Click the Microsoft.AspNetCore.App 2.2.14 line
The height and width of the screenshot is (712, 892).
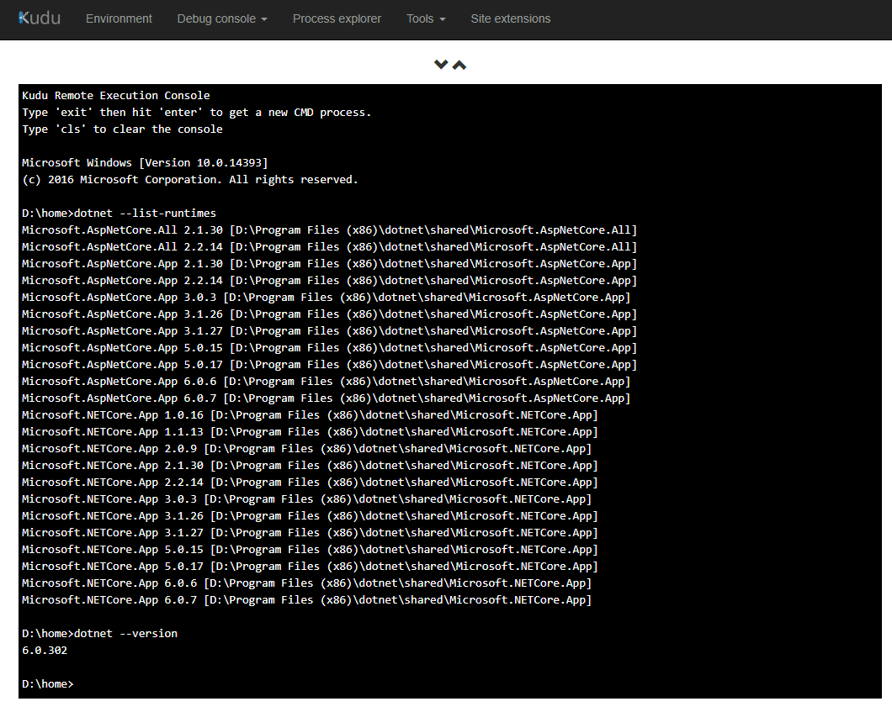[329, 280]
